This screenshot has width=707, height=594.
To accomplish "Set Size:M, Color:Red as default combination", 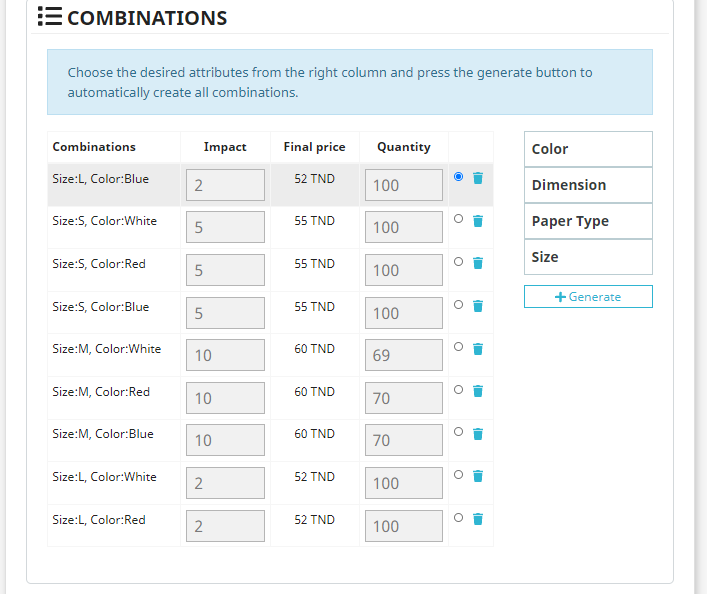I will point(458,390).
